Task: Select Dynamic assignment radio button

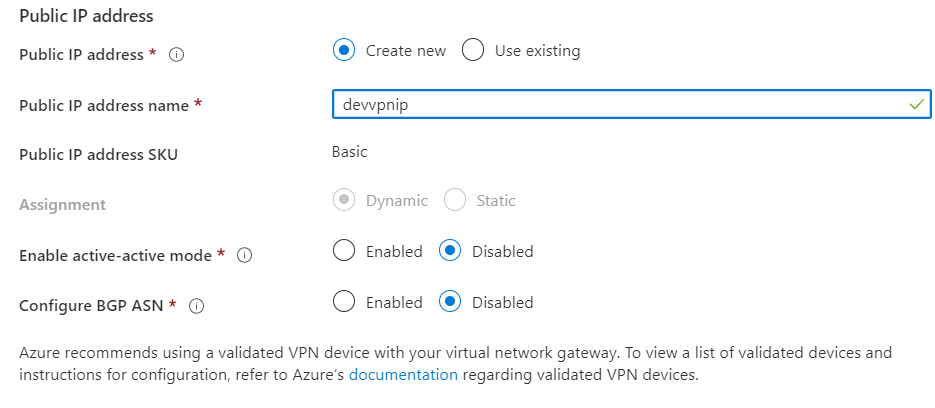Action: (344, 200)
